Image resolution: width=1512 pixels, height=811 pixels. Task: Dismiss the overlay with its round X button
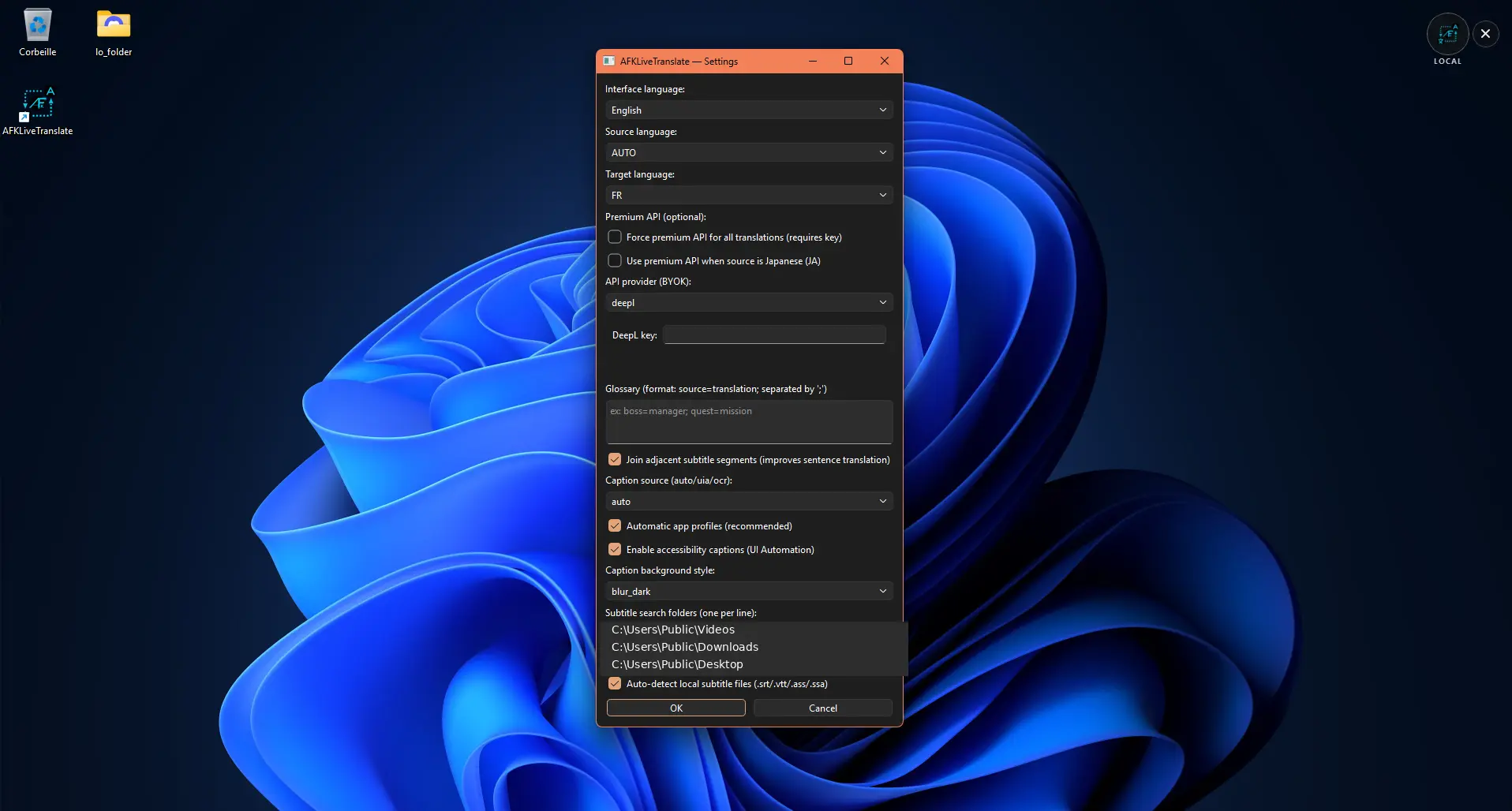pyautogui.click(x=1485, y=33)
